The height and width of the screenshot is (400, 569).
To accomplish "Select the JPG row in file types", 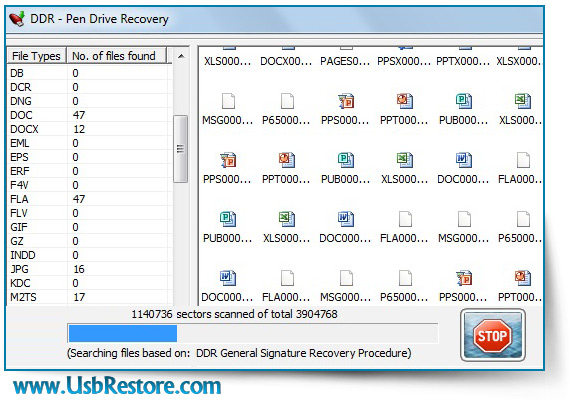I will tap(89, 269).
